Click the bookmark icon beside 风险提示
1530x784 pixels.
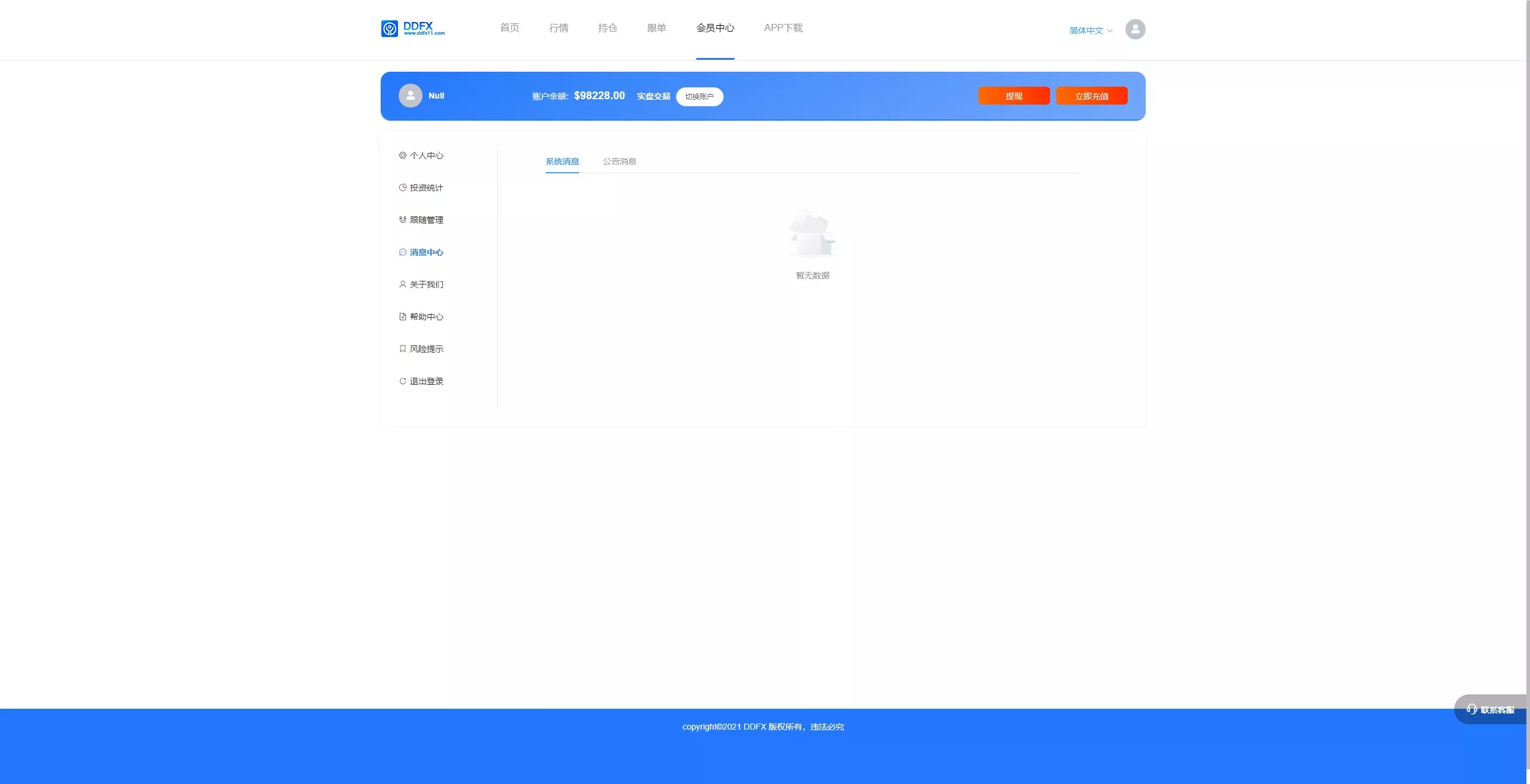(403, 349)
